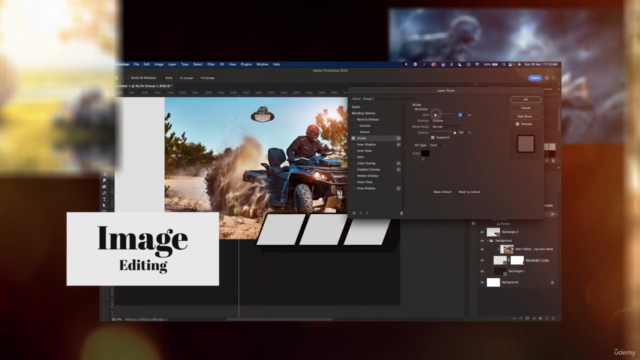The width and height of the screenshot is (640, 360).
Task: Enable the Drop Shadow checkbox
Action: (354, 188)
